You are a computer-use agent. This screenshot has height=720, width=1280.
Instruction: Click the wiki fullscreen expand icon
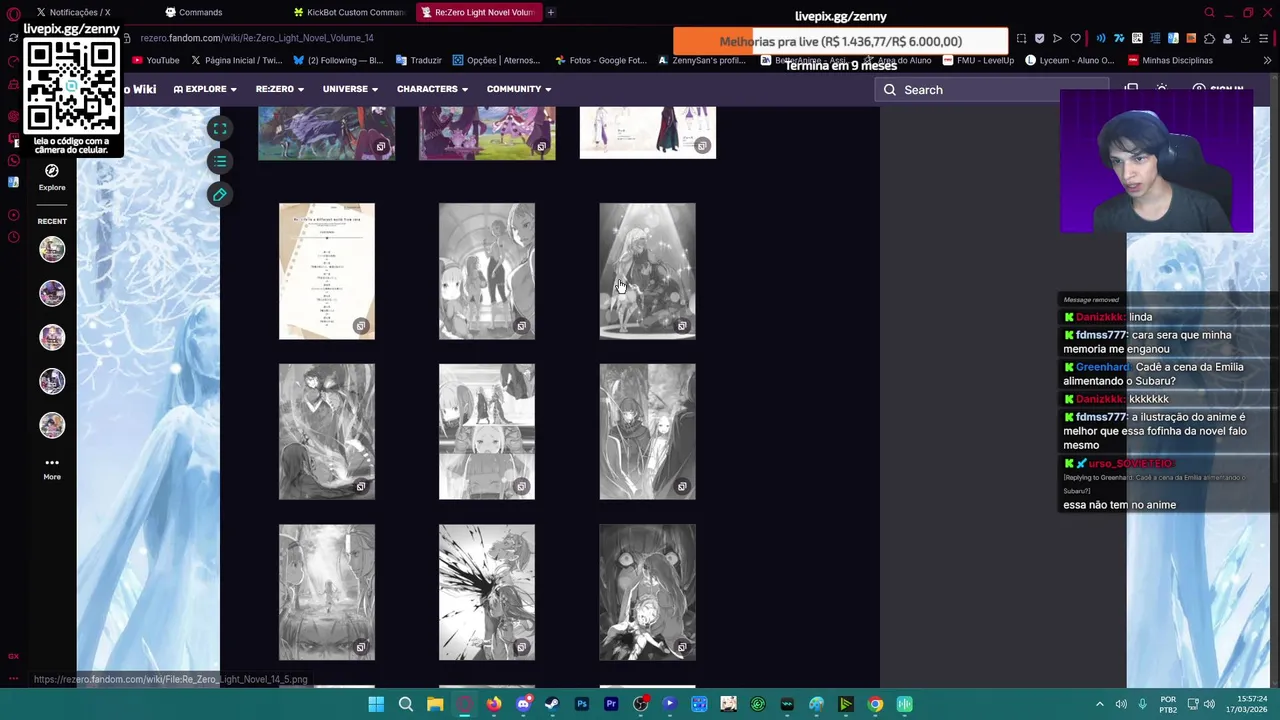point(220,128)
